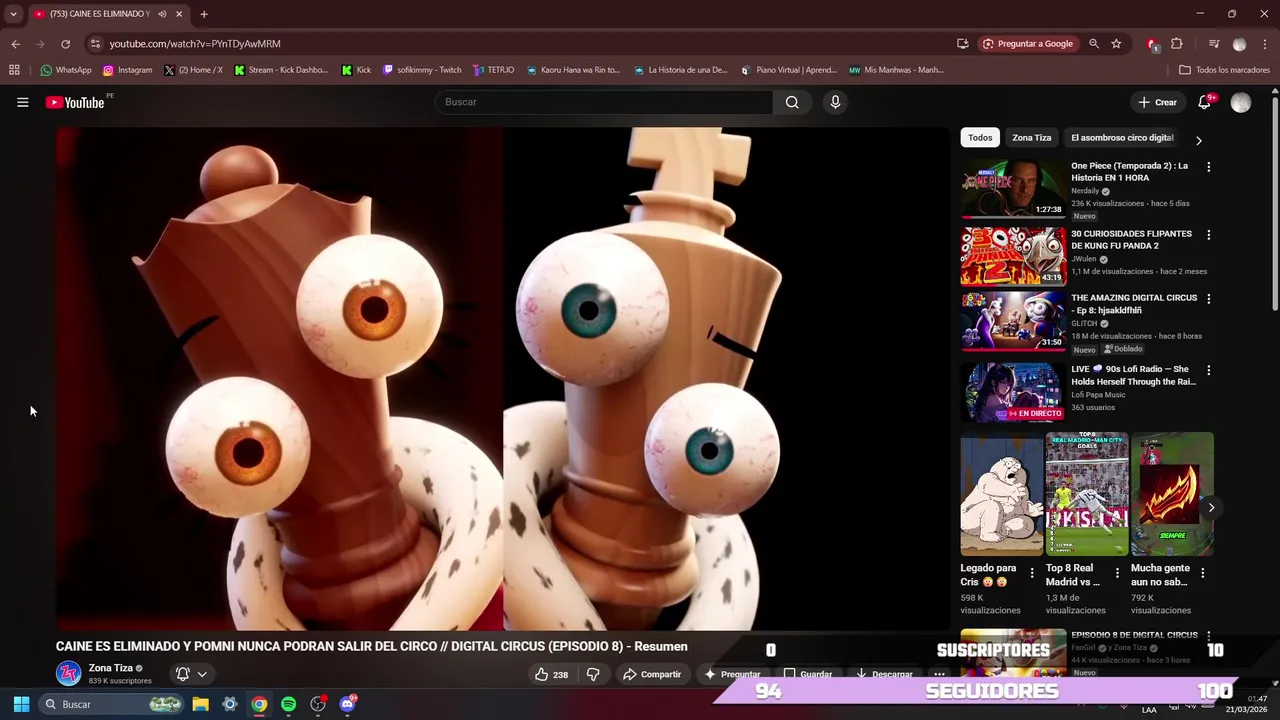Open more options for Amazing Digital Circus video

[1208, 299]
